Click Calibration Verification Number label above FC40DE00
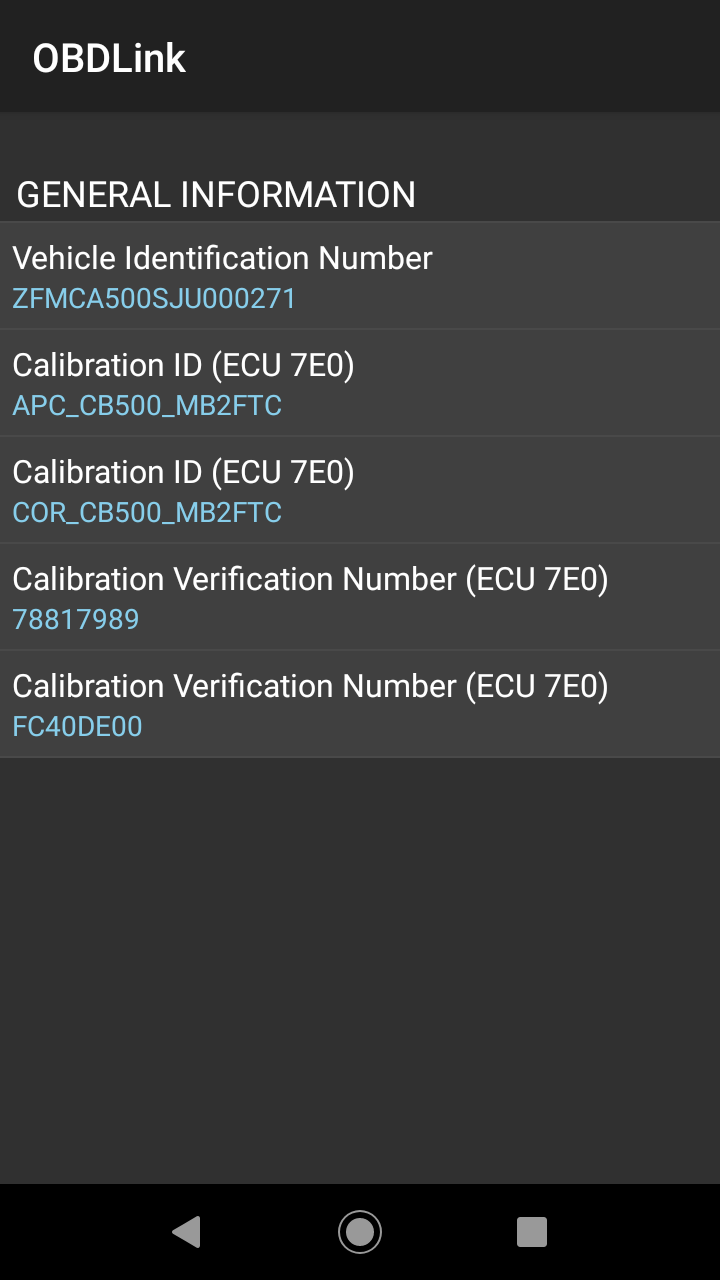 (x=235, y=686)
